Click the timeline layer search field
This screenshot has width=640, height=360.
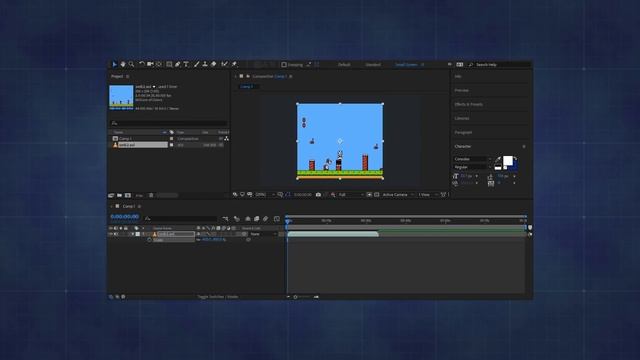pyautogui.click(x=181, y=219)
